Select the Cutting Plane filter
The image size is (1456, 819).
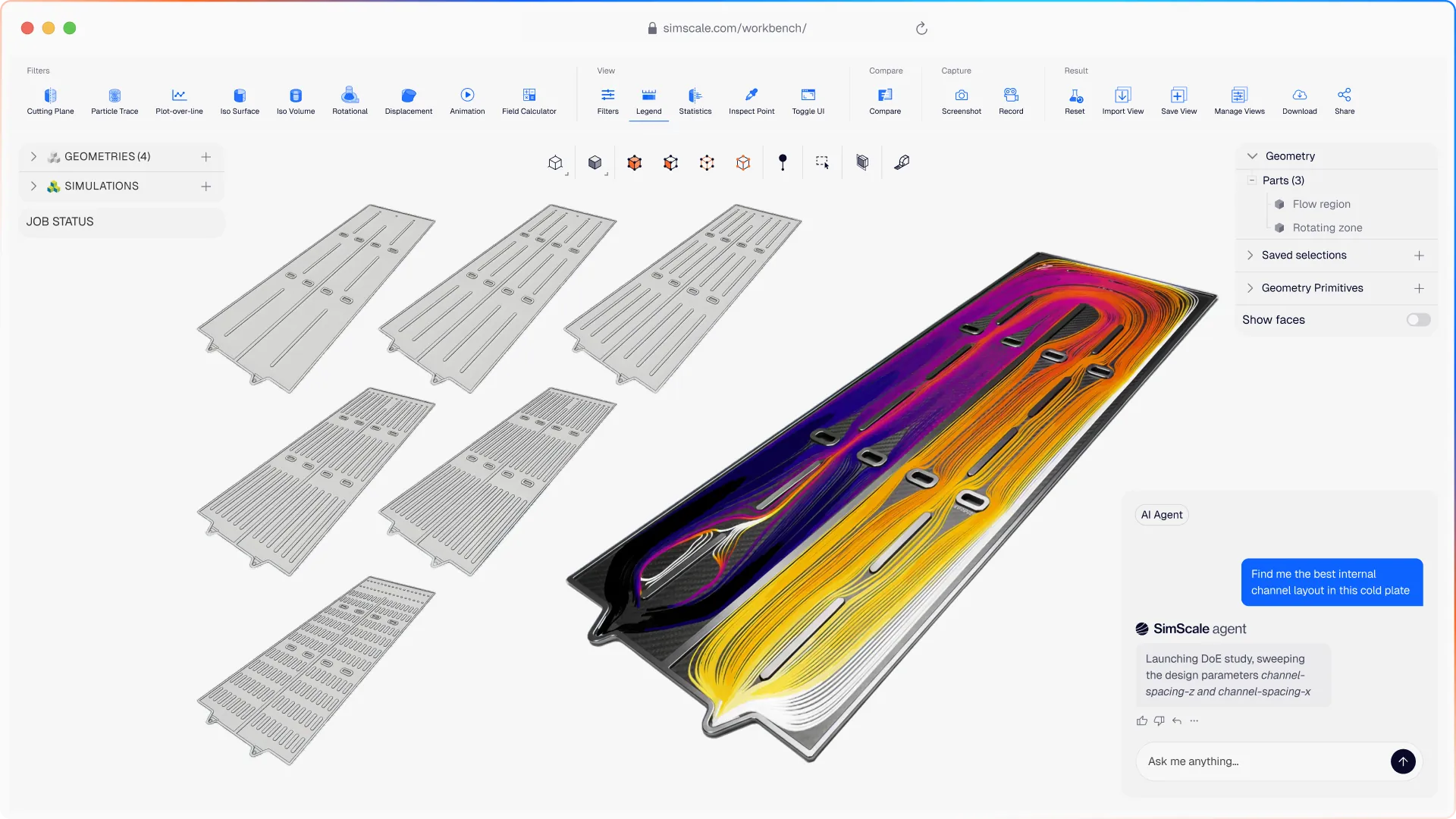click(x=50, y=101)
